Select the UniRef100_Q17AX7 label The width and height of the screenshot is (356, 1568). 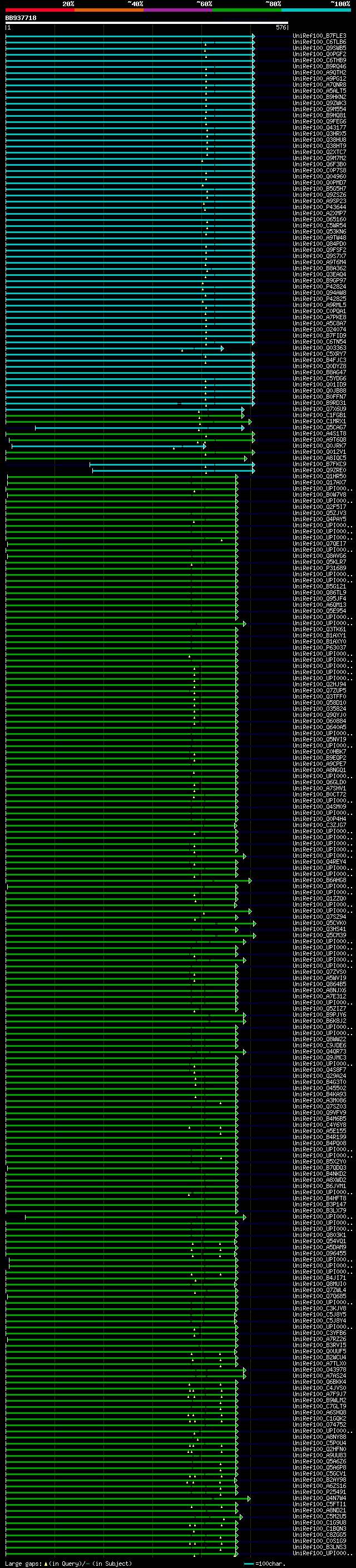(319, 482)
